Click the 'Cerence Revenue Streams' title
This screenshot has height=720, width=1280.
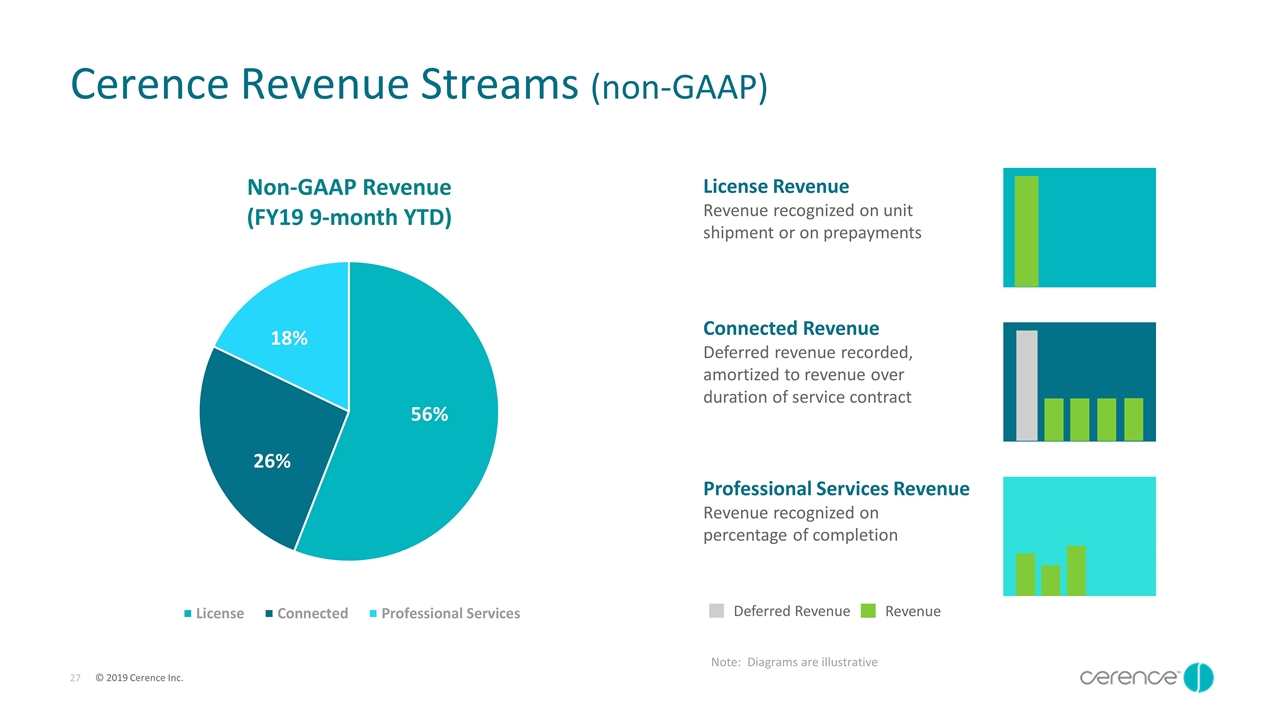coord(325,86)
